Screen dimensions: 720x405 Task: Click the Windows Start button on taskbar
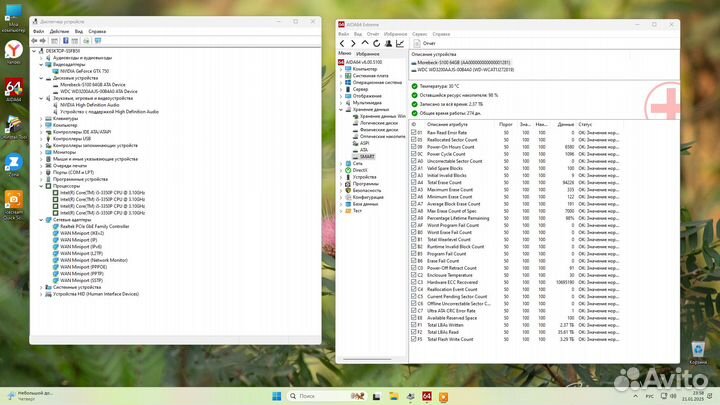(276, 396)
